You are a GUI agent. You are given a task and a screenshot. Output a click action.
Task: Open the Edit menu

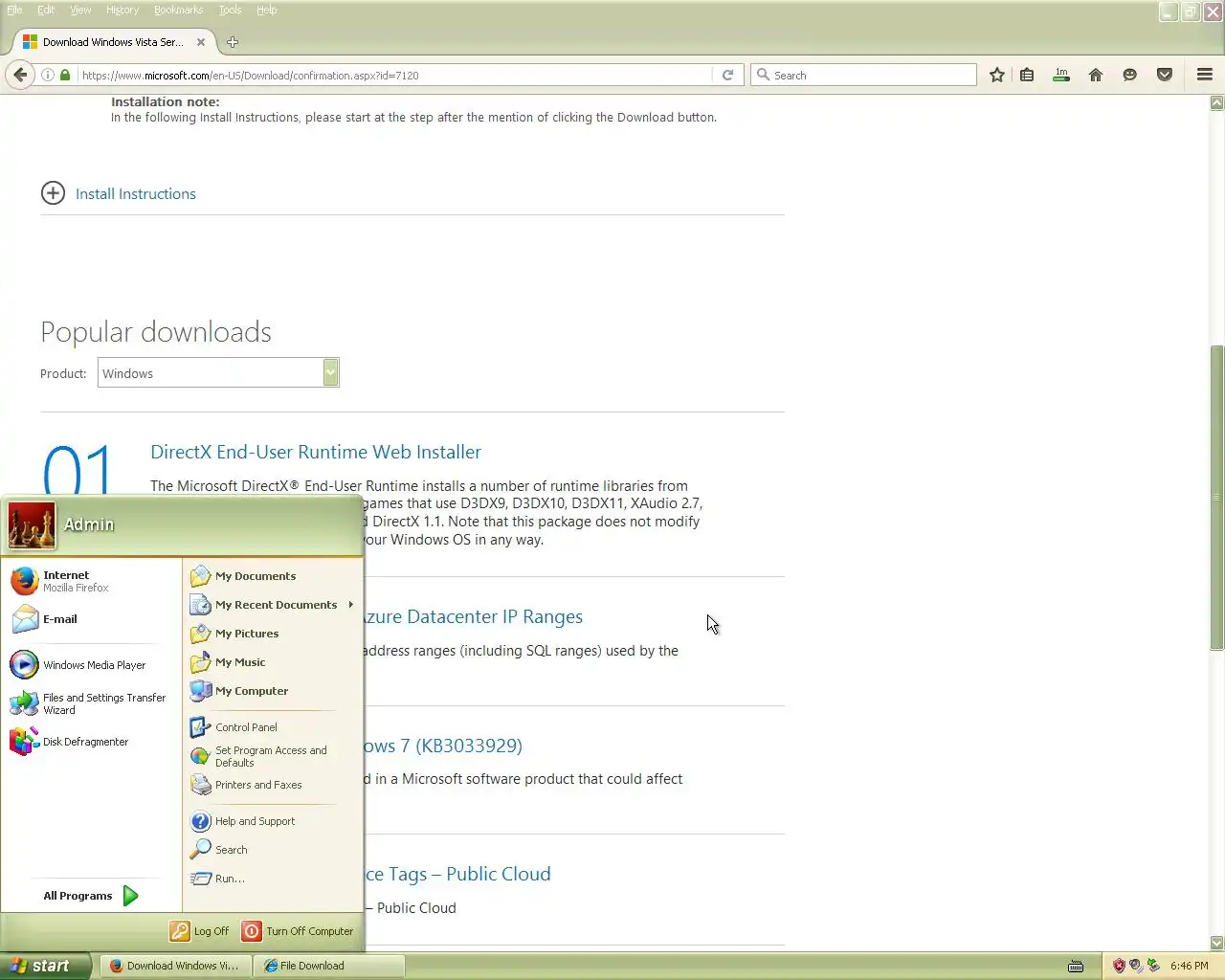tap(46, 10)
